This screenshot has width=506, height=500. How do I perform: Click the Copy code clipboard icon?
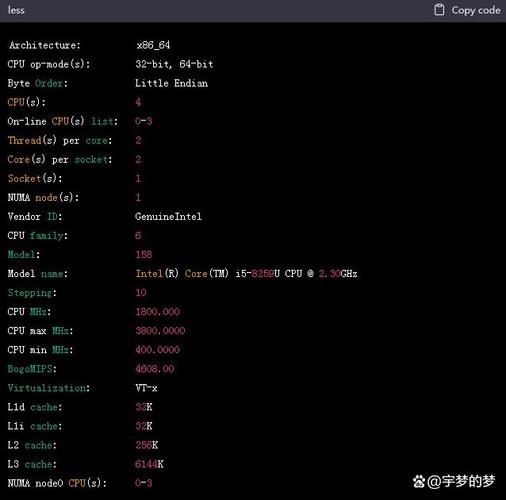pyautogui.click(x=439, y=10)
